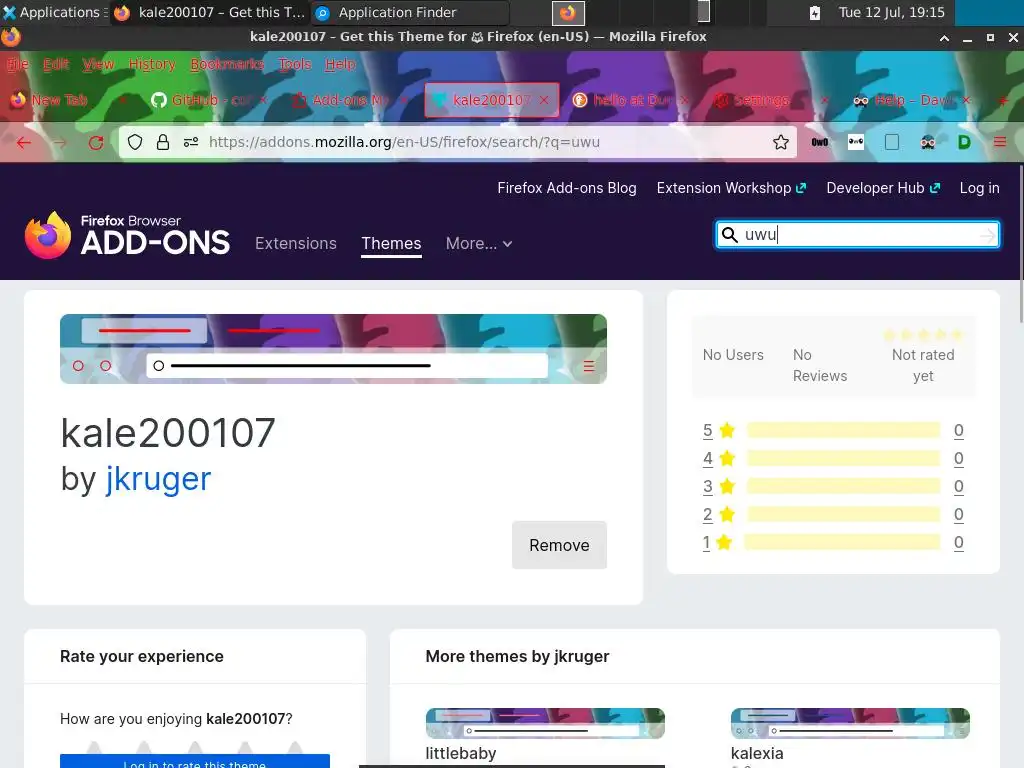Viewport: 1024px width, 768px height.
Task: Remove the kale200107 theme
Action: click(559, 545)
